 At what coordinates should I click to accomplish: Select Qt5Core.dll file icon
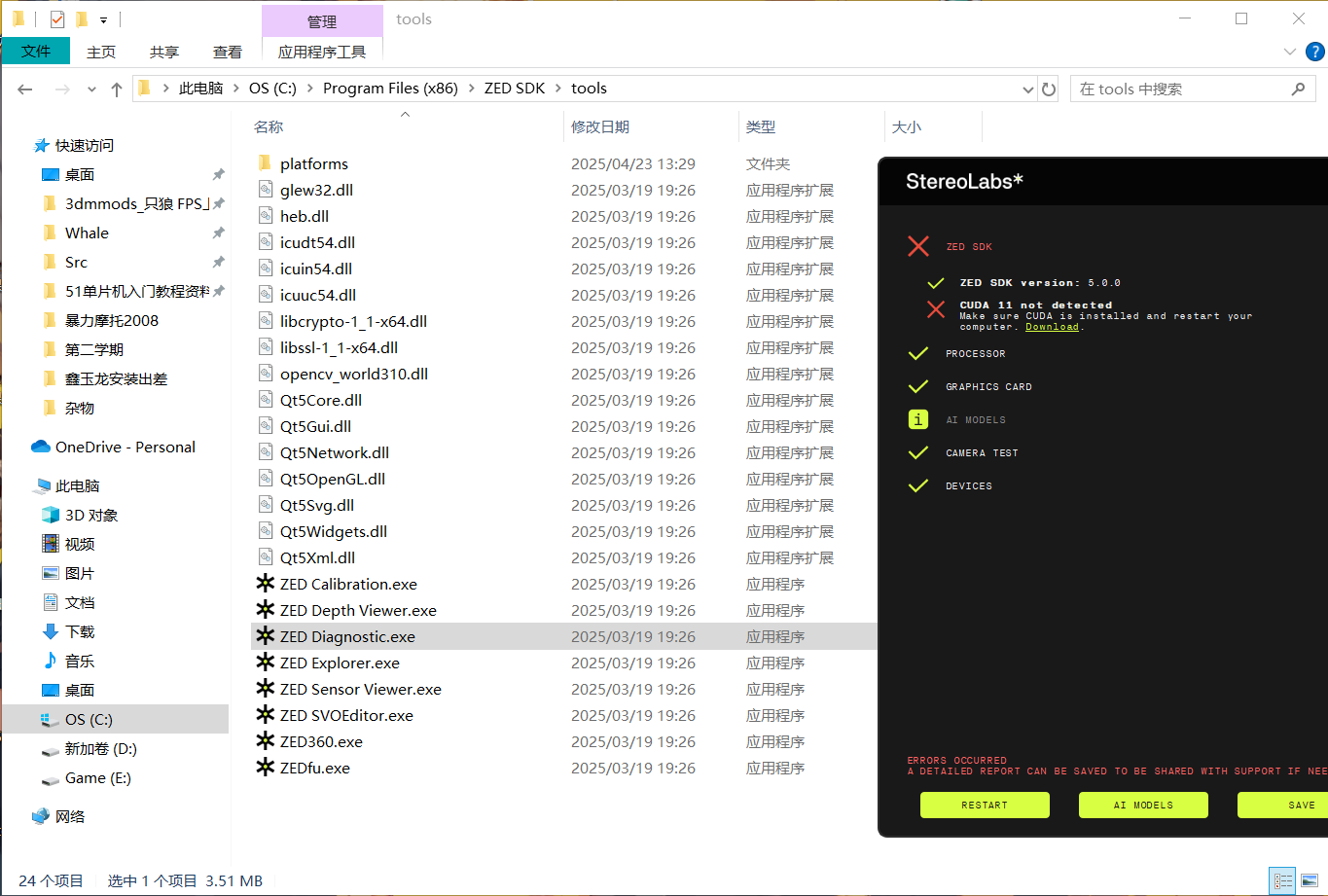(x=265, y=400)
